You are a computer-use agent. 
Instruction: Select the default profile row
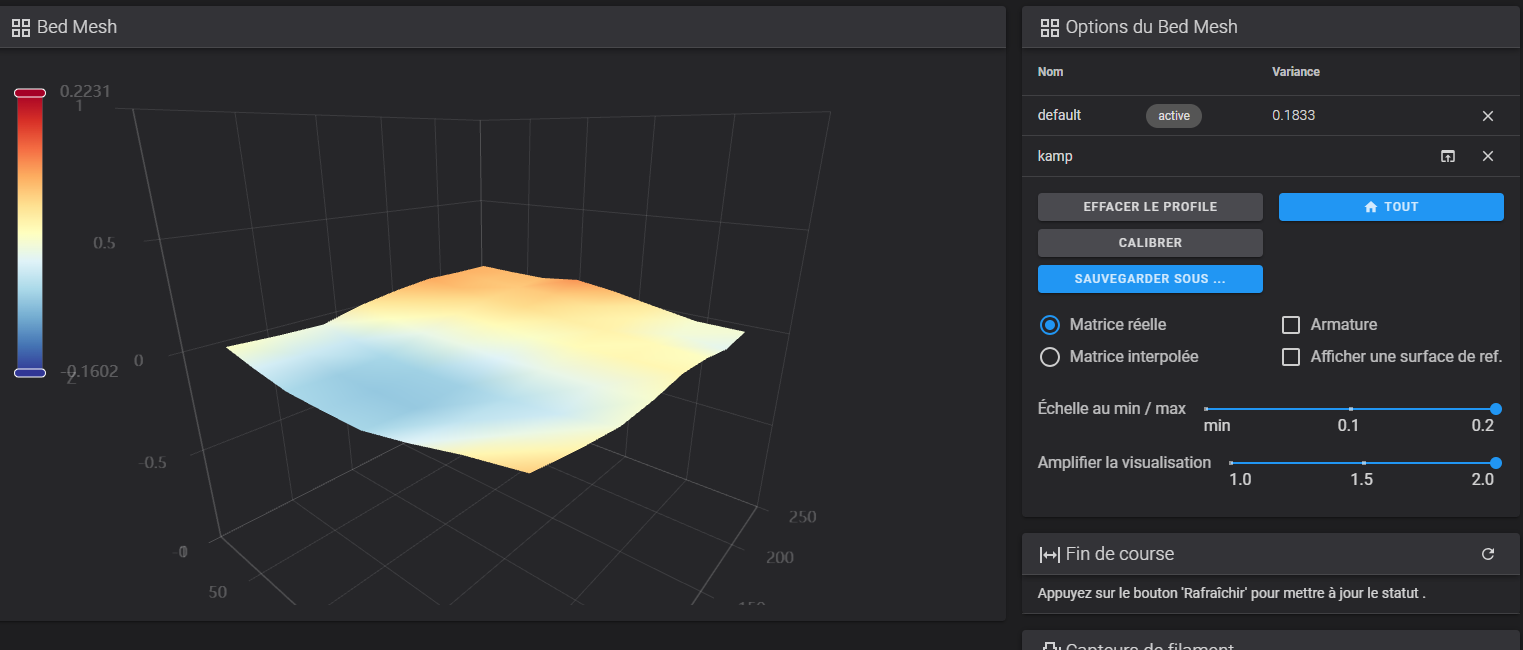(1271, 116)
